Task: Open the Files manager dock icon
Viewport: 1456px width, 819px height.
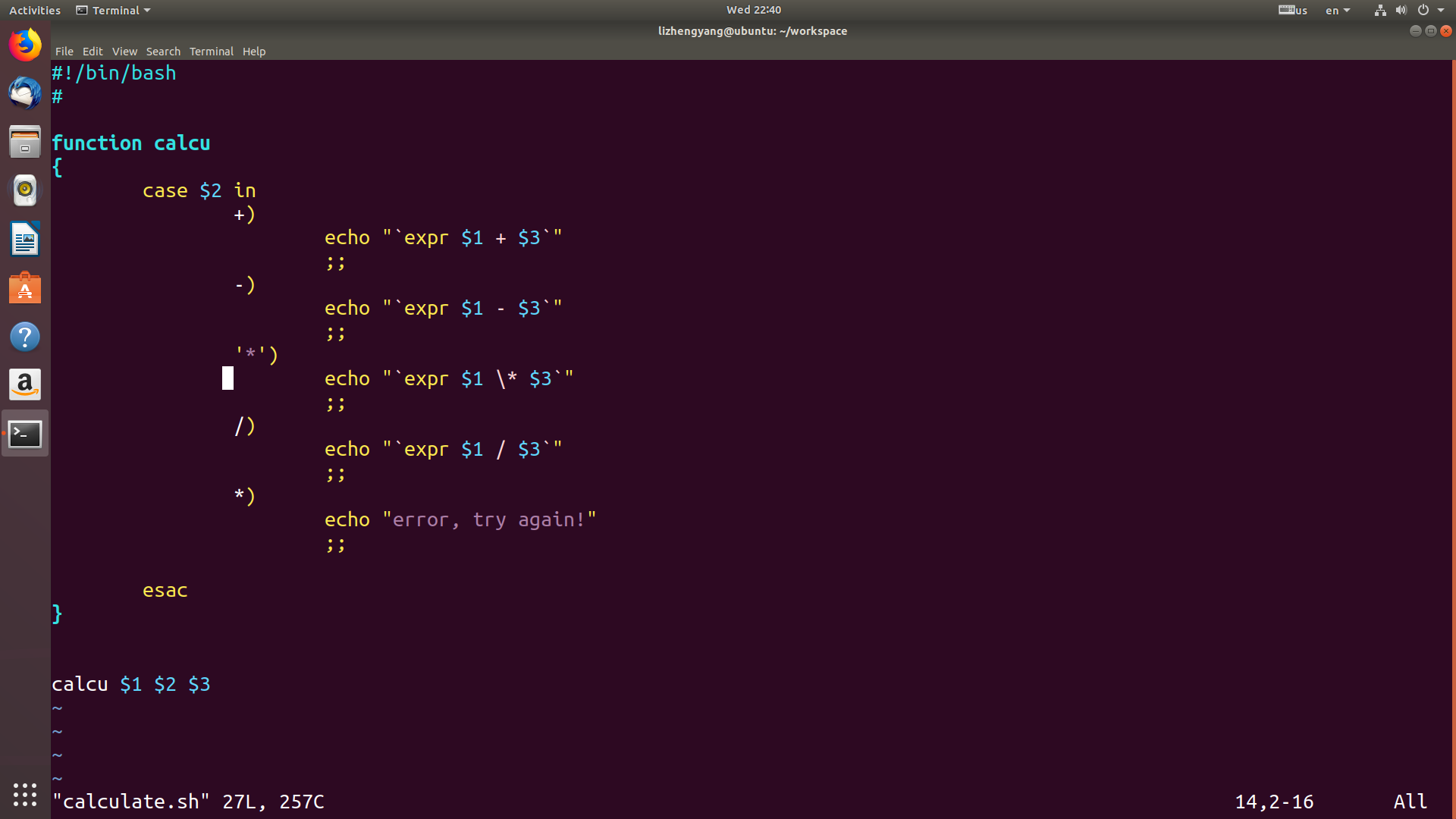Action: (x=25, y=142)
